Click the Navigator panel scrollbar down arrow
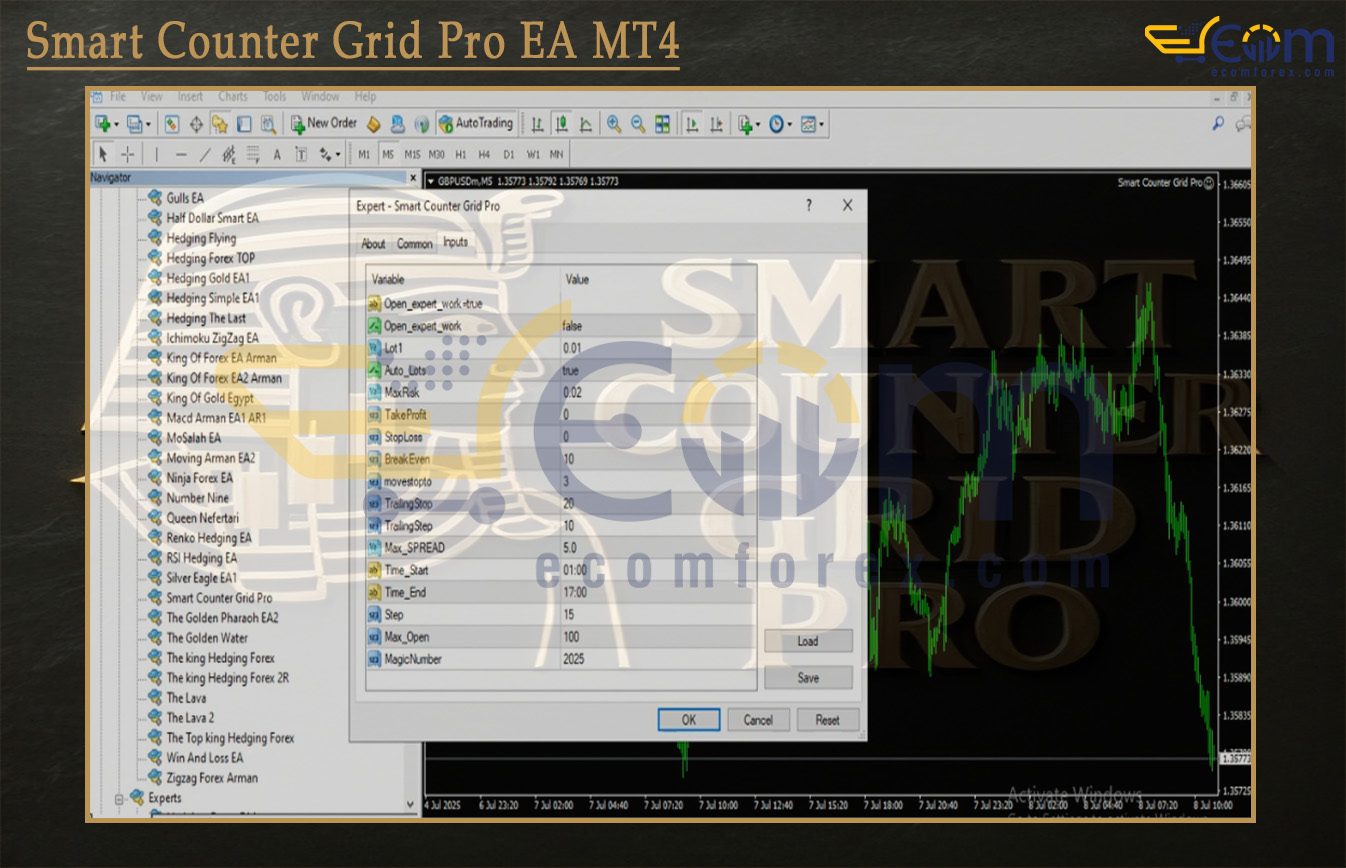The image size is (1346, 868). (x=411, y=803)
